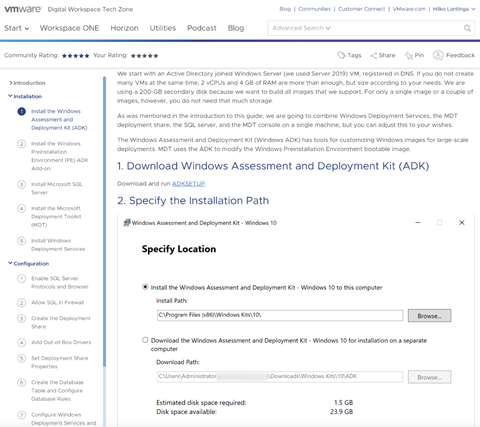Click the Specify the Installation Path heading
480x427 pixels.
point(193,201)
